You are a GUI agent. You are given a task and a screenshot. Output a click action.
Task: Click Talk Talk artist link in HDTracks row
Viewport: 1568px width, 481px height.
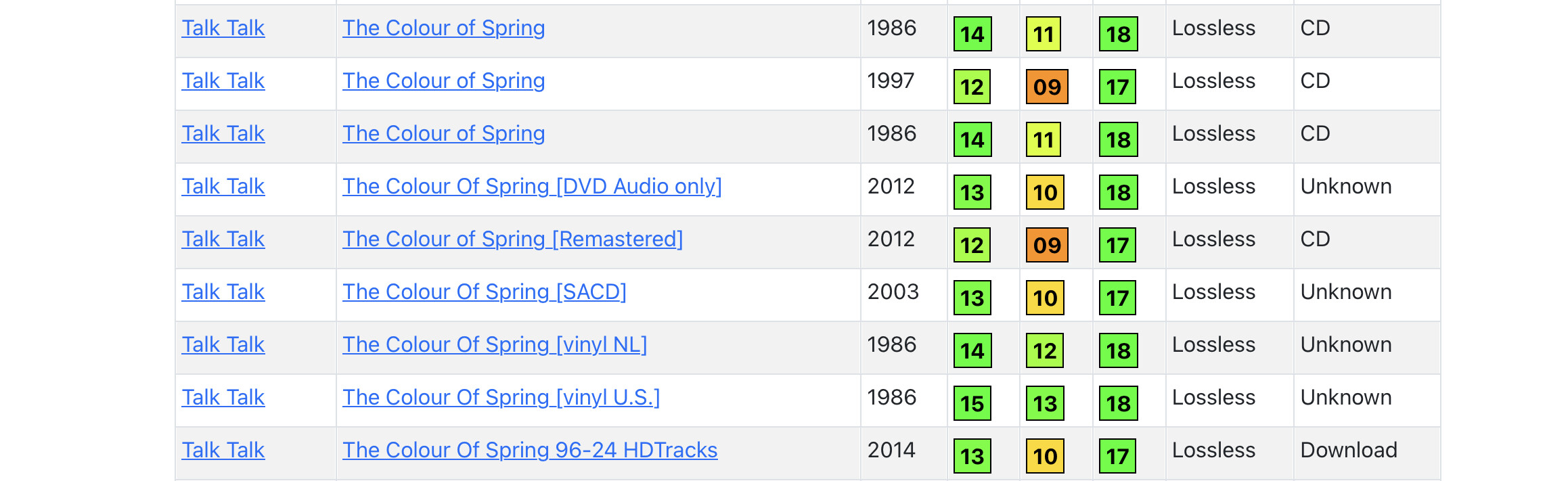click(x=223, y=450)
